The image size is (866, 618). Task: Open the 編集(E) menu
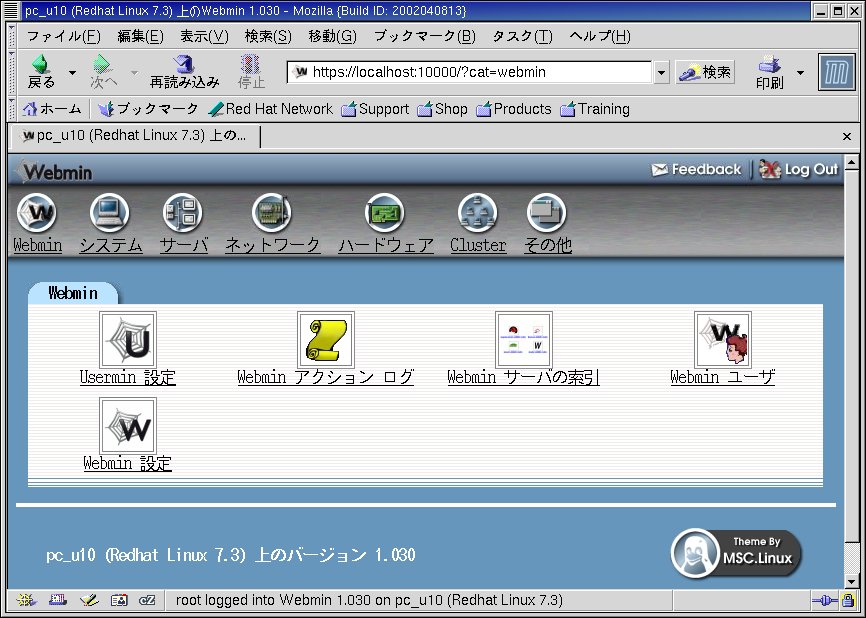tap(140, 36)
